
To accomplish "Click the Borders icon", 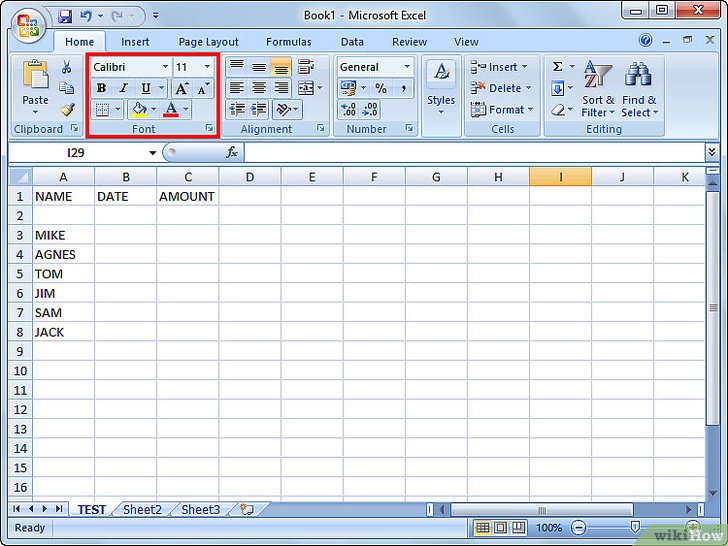I will click(x=102, y=110).
